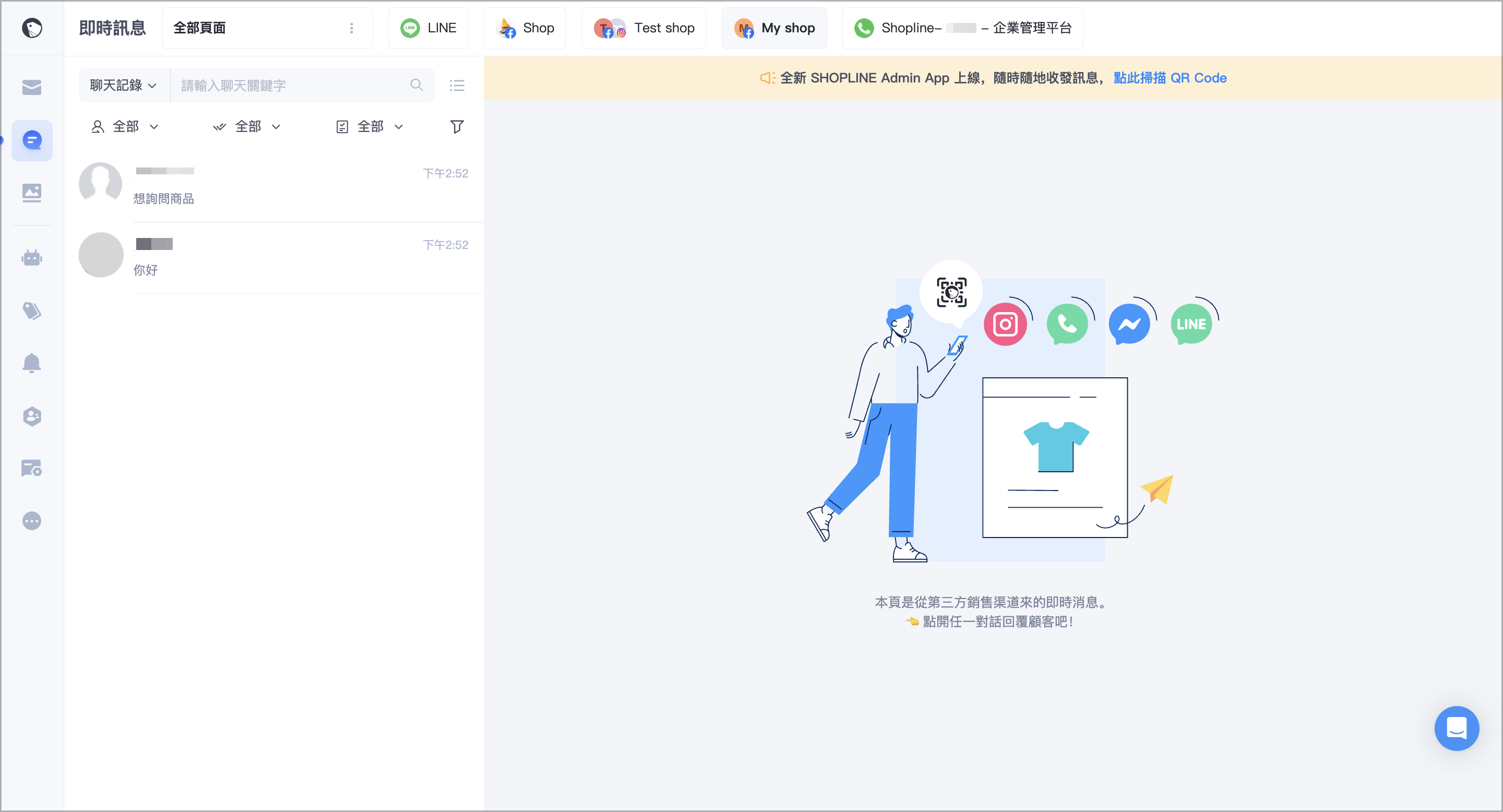Click the search magnifier icon
Viewport: 1503px width, 812px height.
[416, 85]
